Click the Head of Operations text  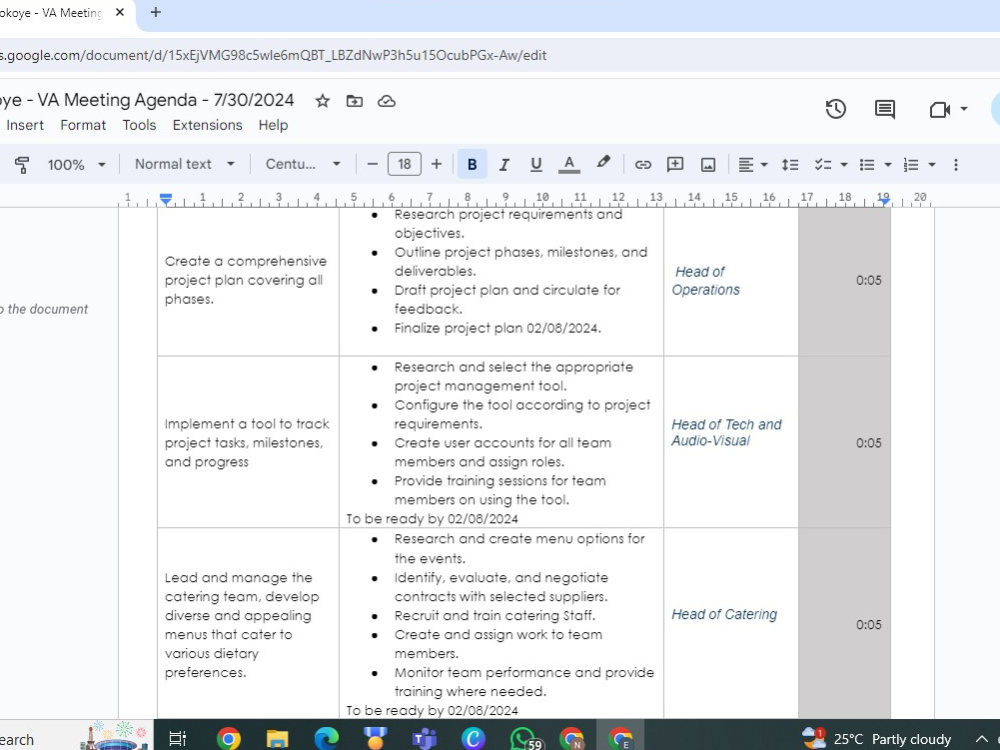click(x=705, y=281)
